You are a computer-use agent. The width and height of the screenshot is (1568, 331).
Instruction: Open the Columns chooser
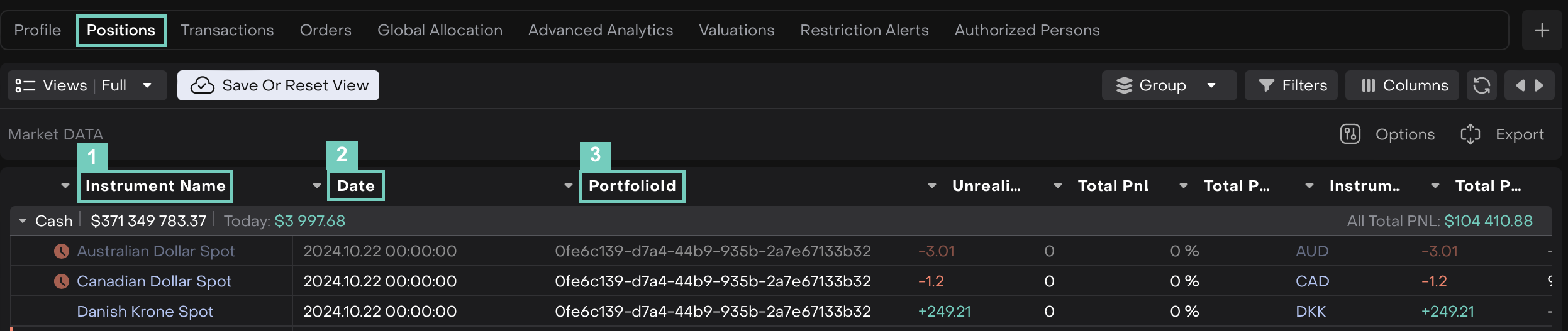click(1402, 85)
